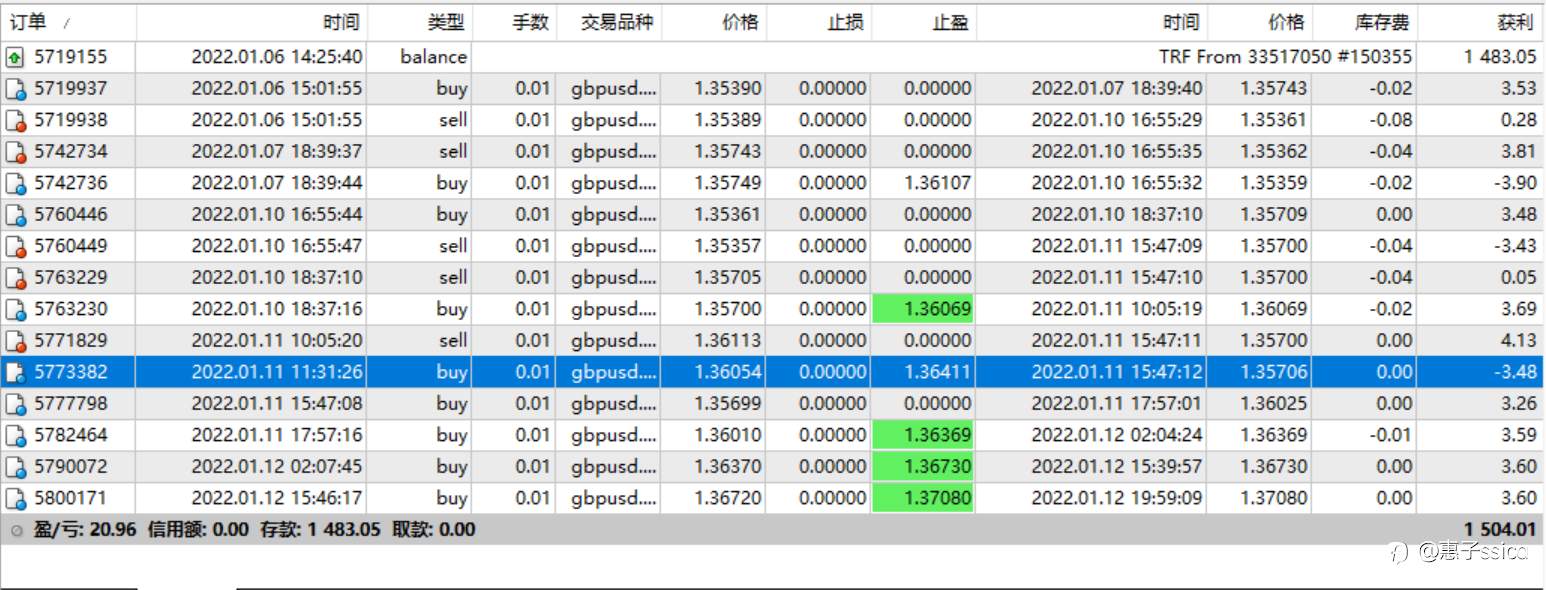Click the sell order icon beside 5771829

coord(15,341)
